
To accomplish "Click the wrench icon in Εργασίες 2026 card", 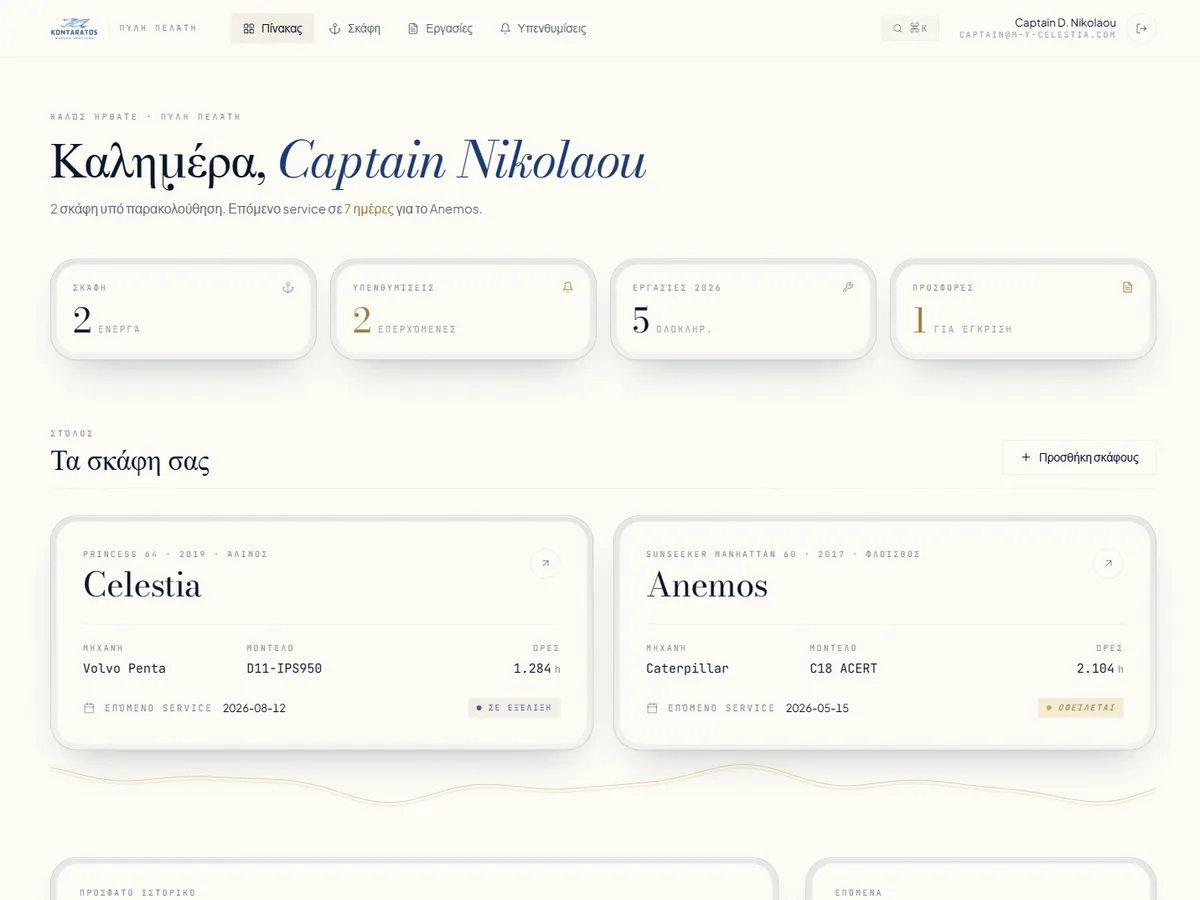I will pyautogui.click(x=848, y=287).
